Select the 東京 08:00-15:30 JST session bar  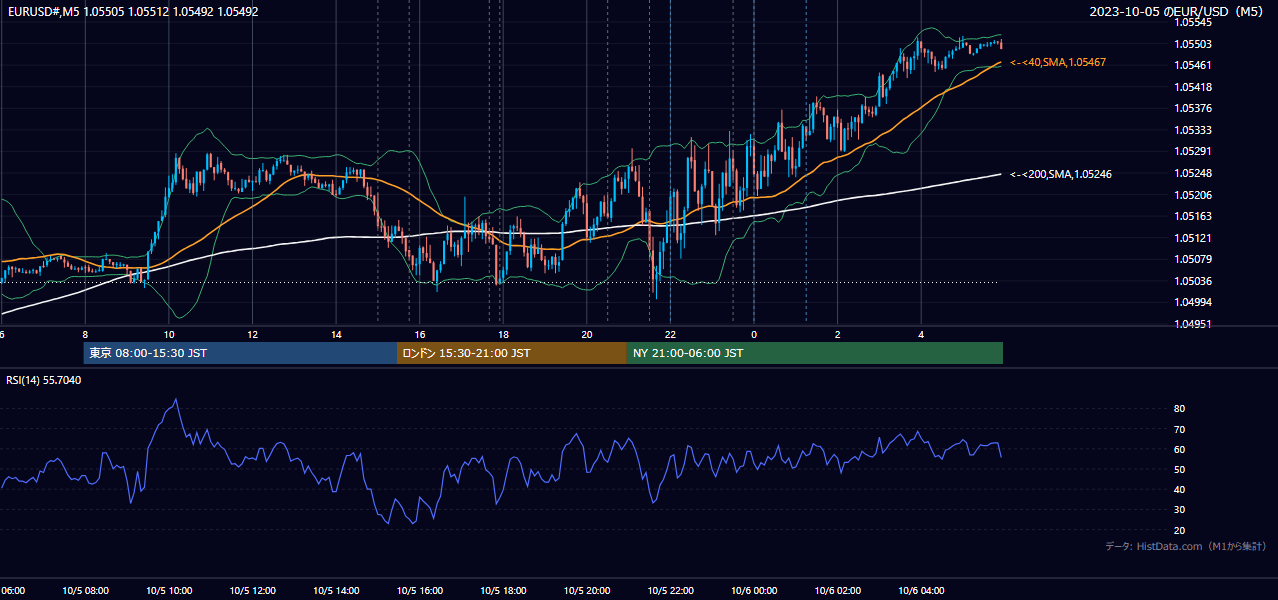click(240, 353)
